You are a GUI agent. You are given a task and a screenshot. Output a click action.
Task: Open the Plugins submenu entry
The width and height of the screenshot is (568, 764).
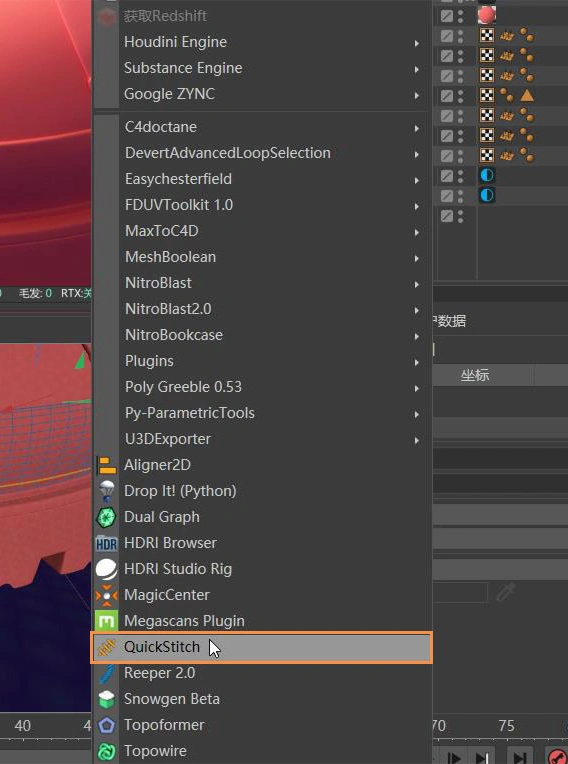pyautogui.click(x=262, y=361)
